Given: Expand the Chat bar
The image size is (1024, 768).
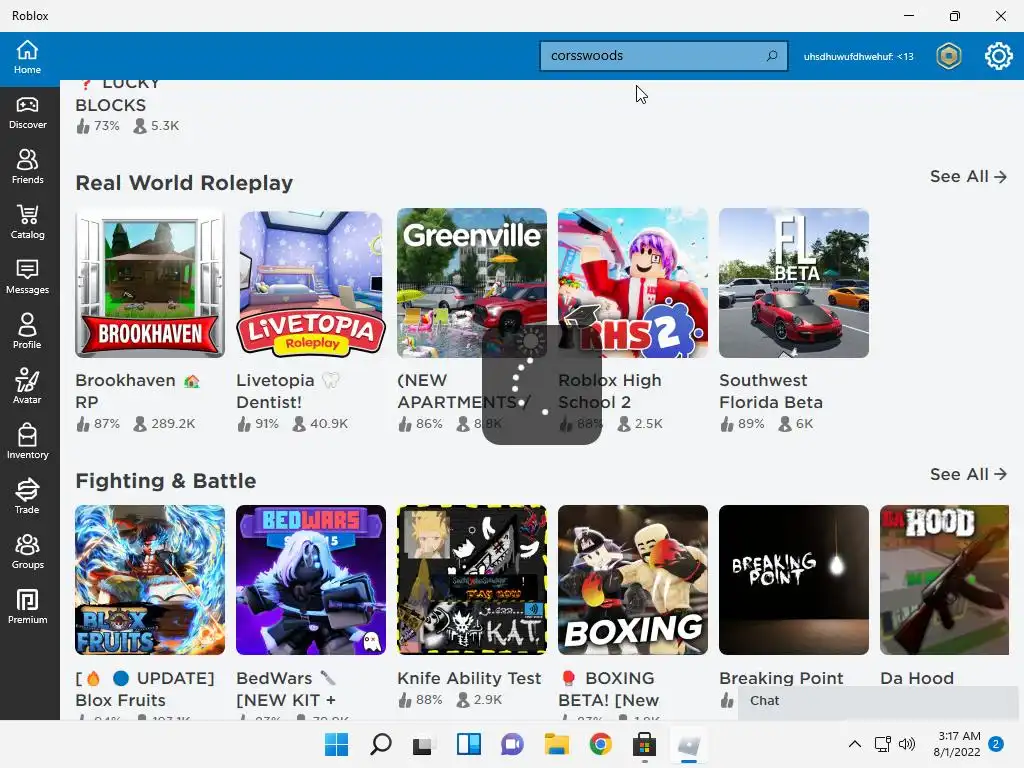Looking at the screenshot, I should click(878, 701).
